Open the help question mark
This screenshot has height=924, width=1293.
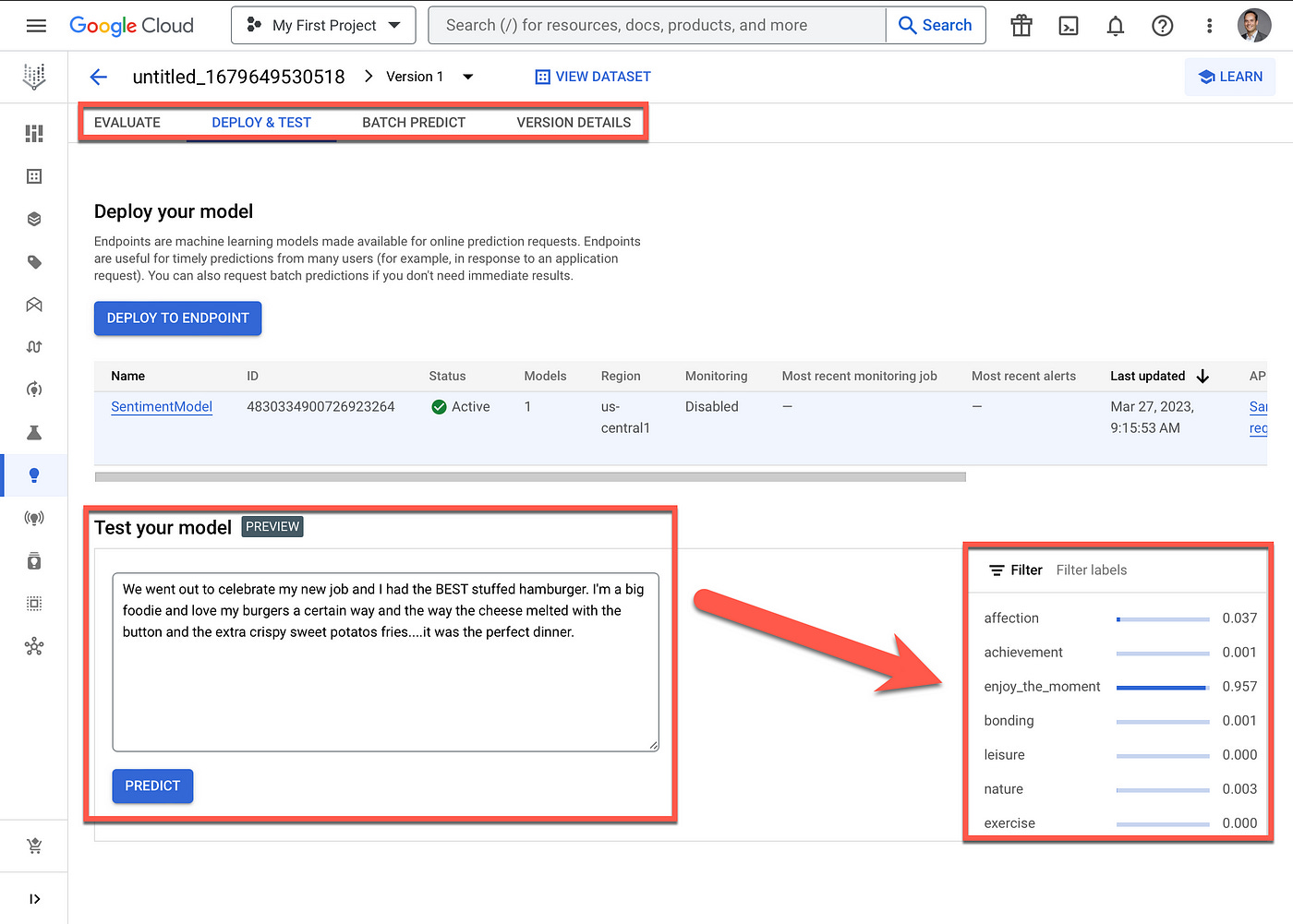click(x=1162, y=25)
